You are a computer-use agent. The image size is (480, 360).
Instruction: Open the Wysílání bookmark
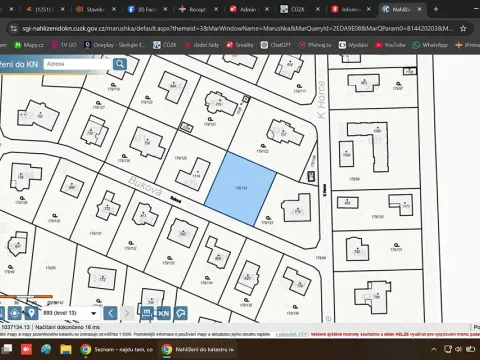[353, 45]
